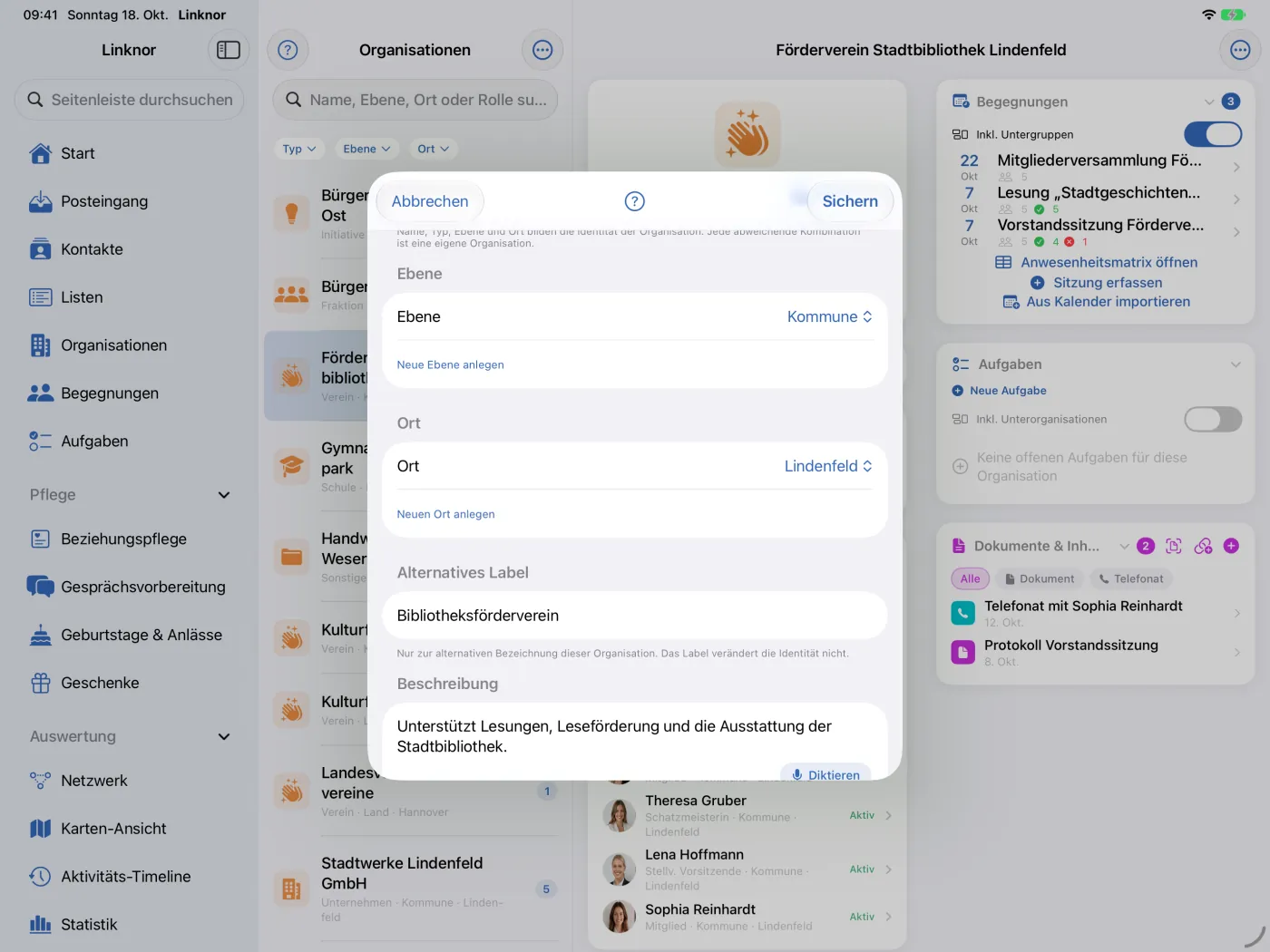This screenshot has width=1270, height=952.
Task: Click Neue Ebene anlegen
Action: click(x=450, y=364)
